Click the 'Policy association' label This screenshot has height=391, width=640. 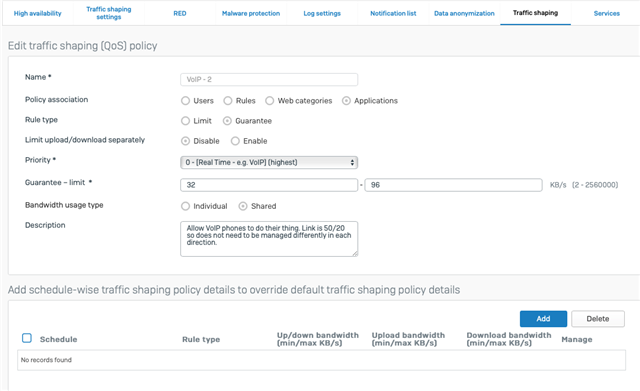tap(56, 100)
